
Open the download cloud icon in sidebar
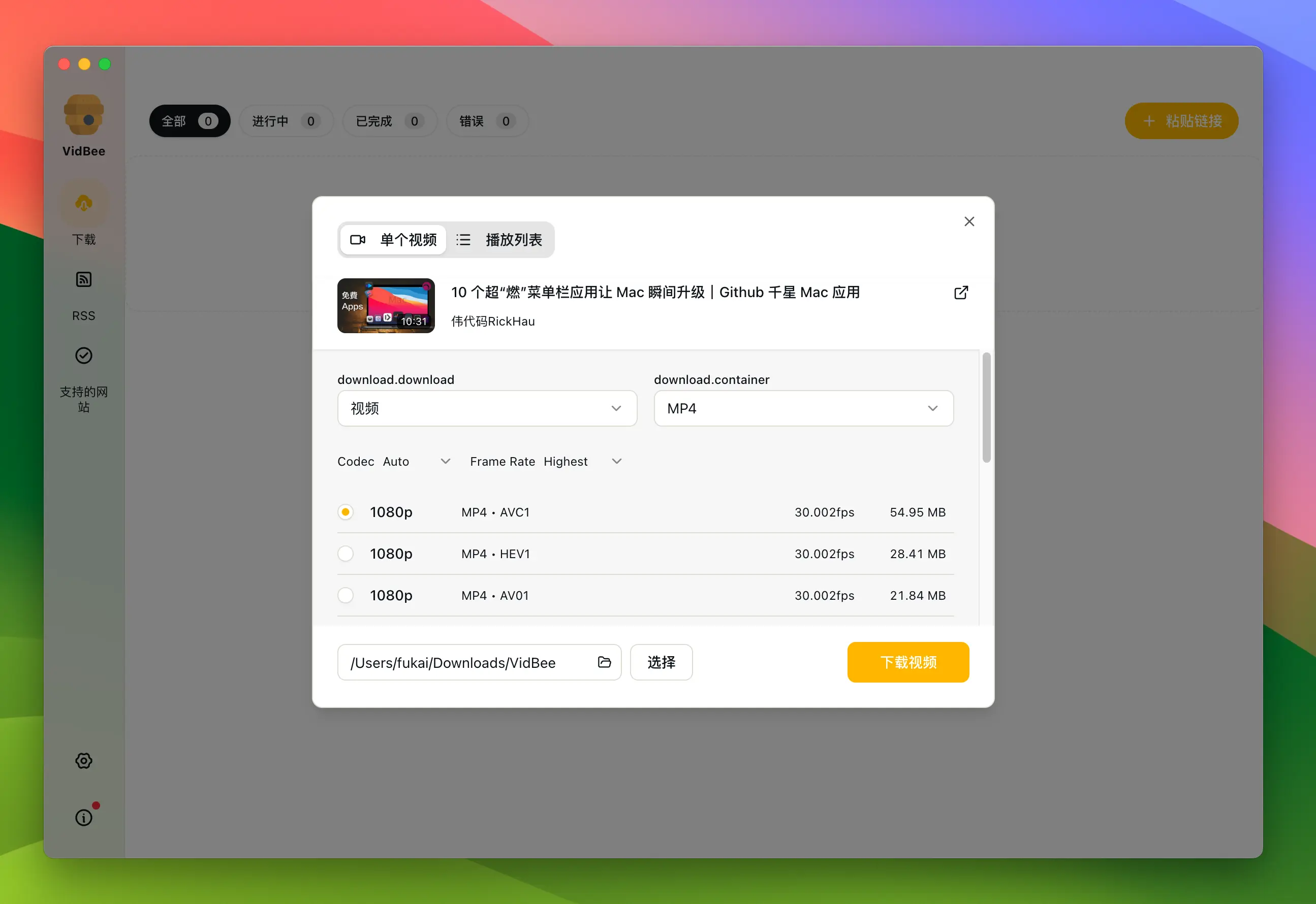tap(84, 203)
